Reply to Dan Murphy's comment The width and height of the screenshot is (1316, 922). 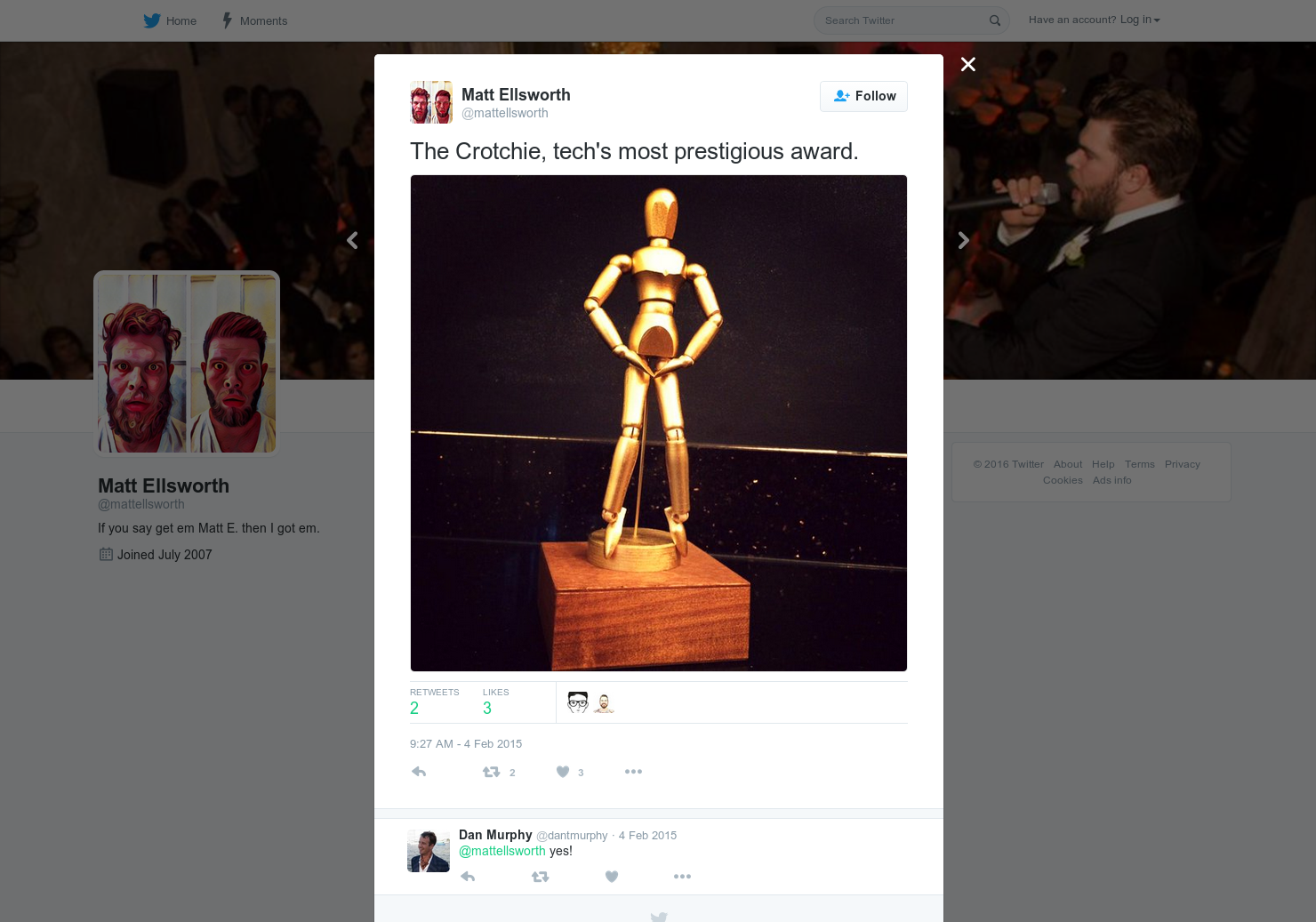pyautogui.click(x=468, y=877)
